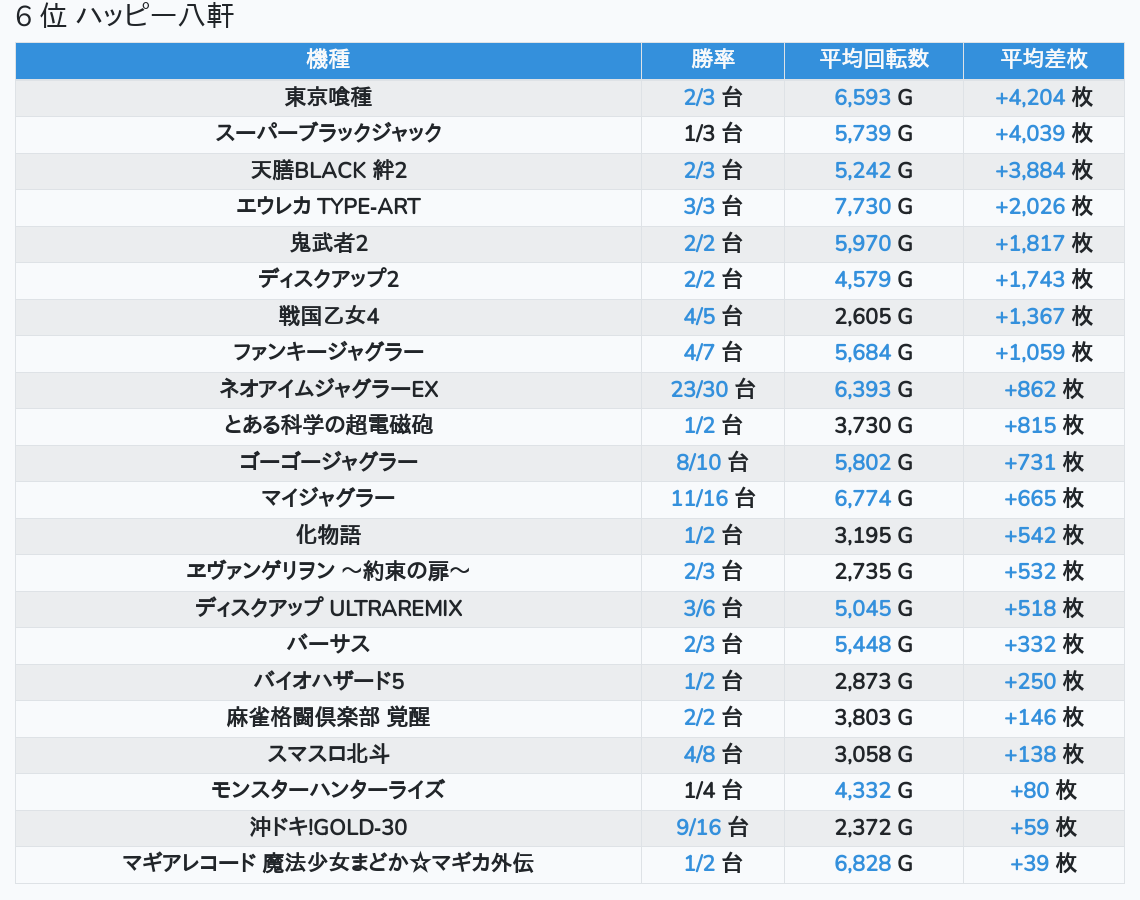Viewport: 1140px width, 900px height.
Task: Select the 天膳BLACK 絆2 row name
Action: pyautogui.click(x=328, y=170)
